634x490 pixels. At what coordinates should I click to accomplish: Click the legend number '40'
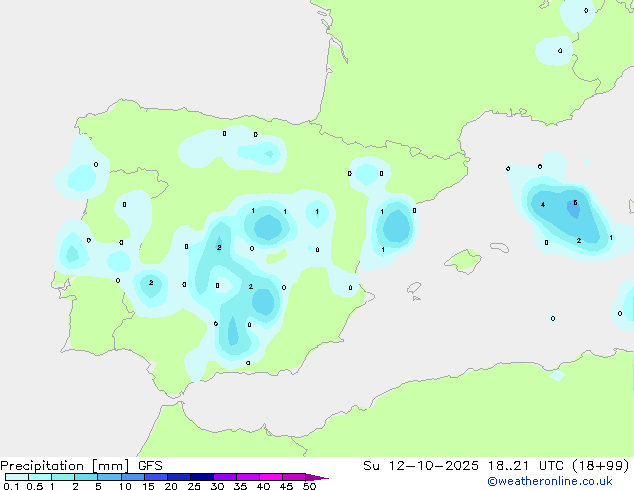[263, 486]
